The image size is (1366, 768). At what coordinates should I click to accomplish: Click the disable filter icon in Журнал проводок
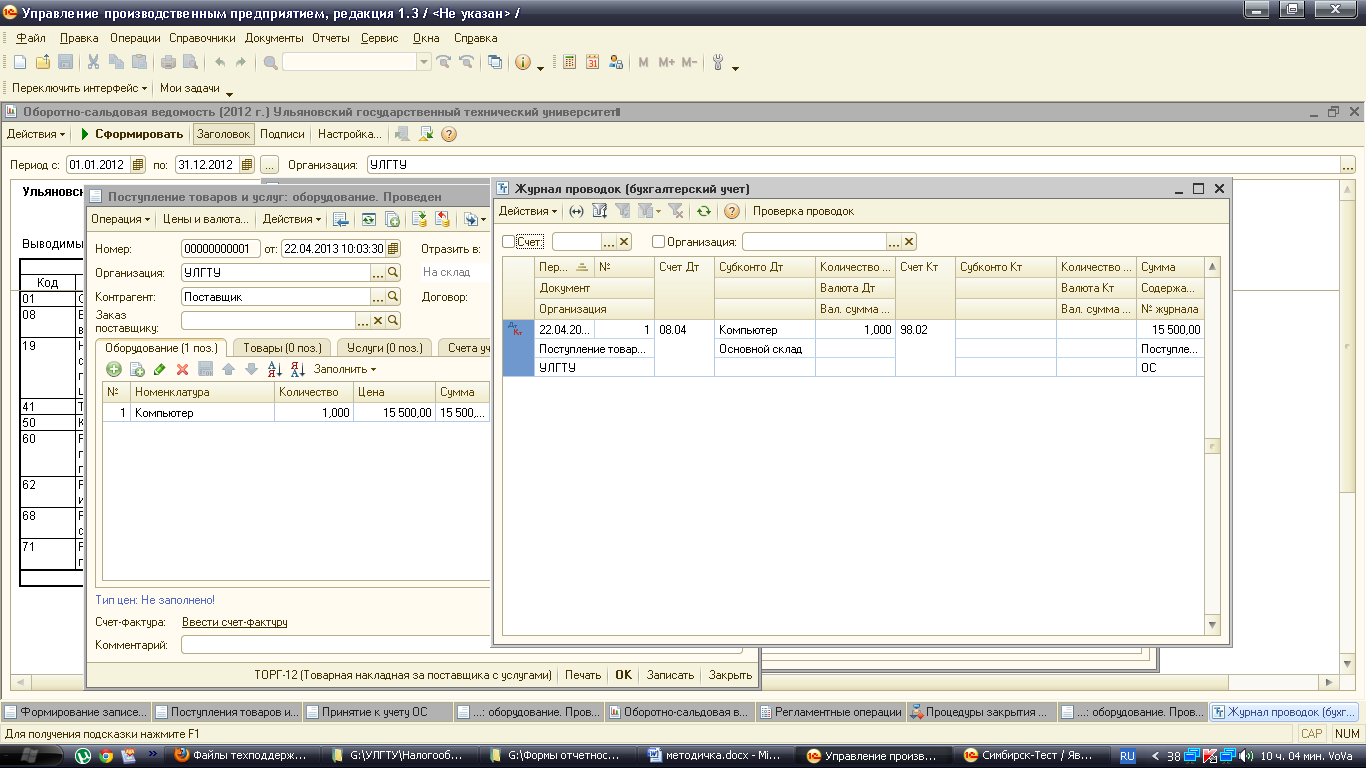676,211
